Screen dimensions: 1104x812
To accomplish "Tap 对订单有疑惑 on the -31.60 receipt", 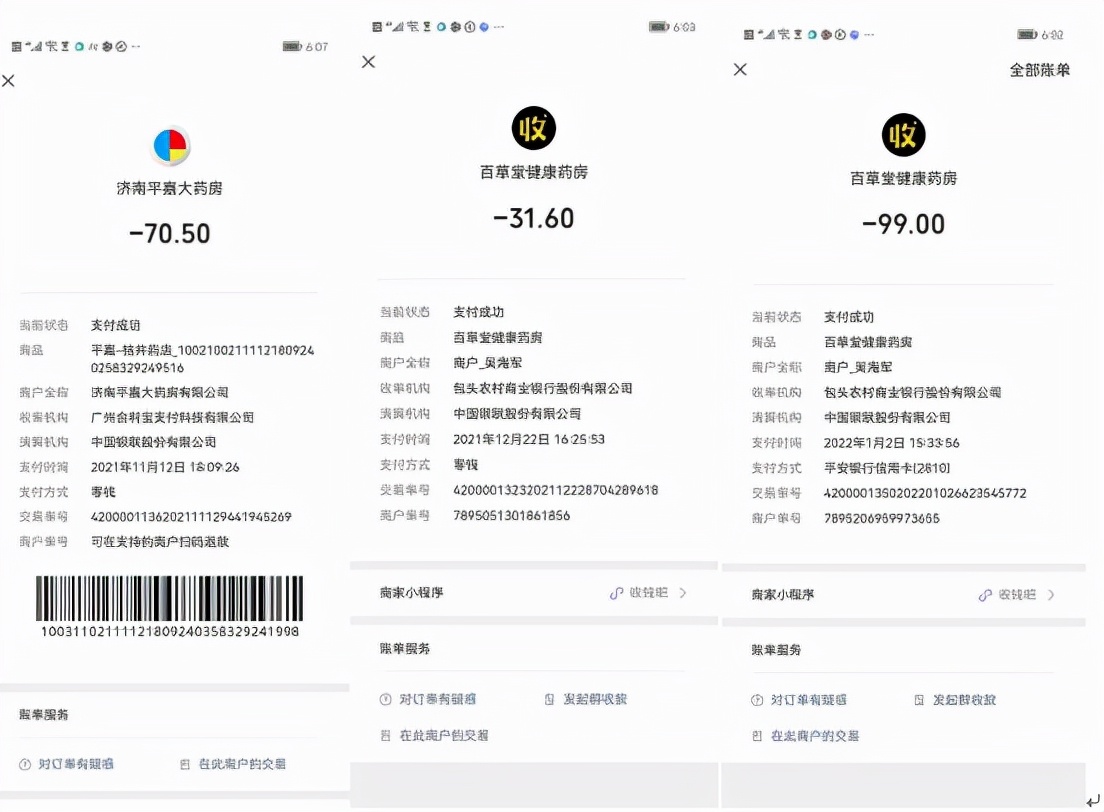I will 437,699.
